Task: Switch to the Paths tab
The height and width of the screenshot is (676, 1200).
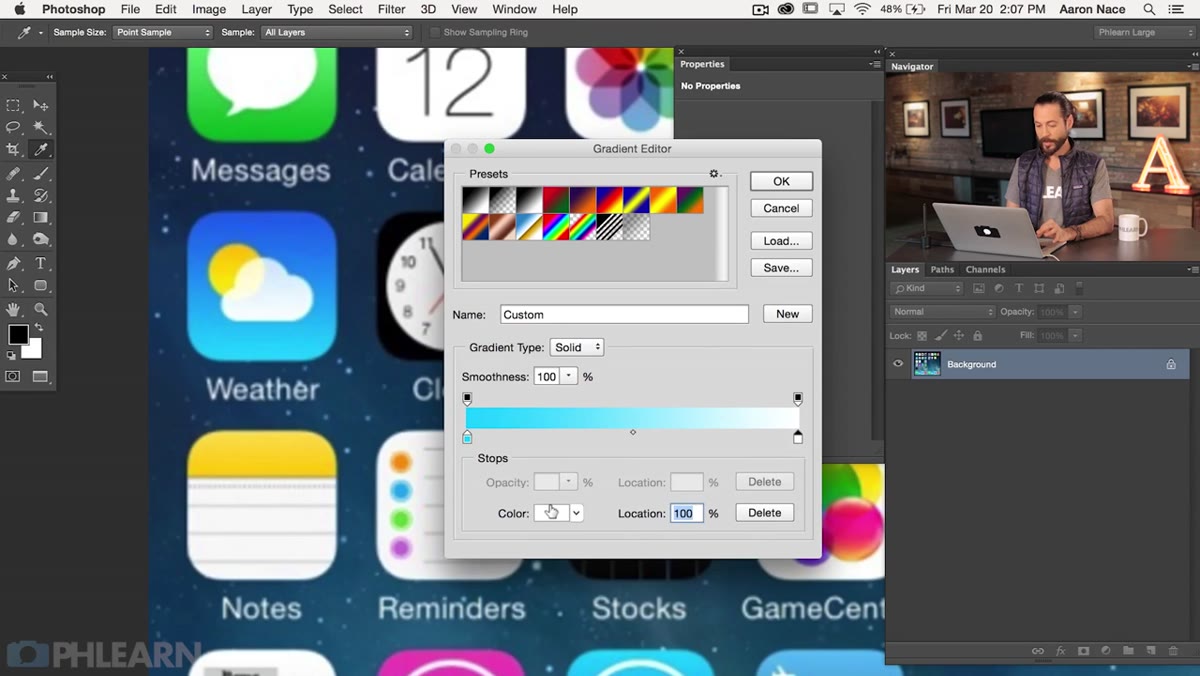Action: pyautogui.click(x=942, y=269)
